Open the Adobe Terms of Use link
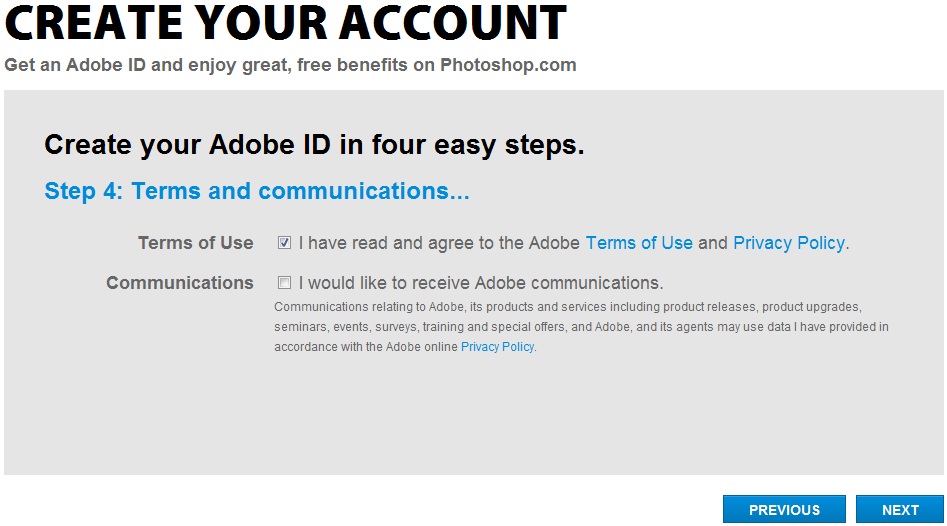The height and width of the screenshot is (526, 947). click(639, 243)
